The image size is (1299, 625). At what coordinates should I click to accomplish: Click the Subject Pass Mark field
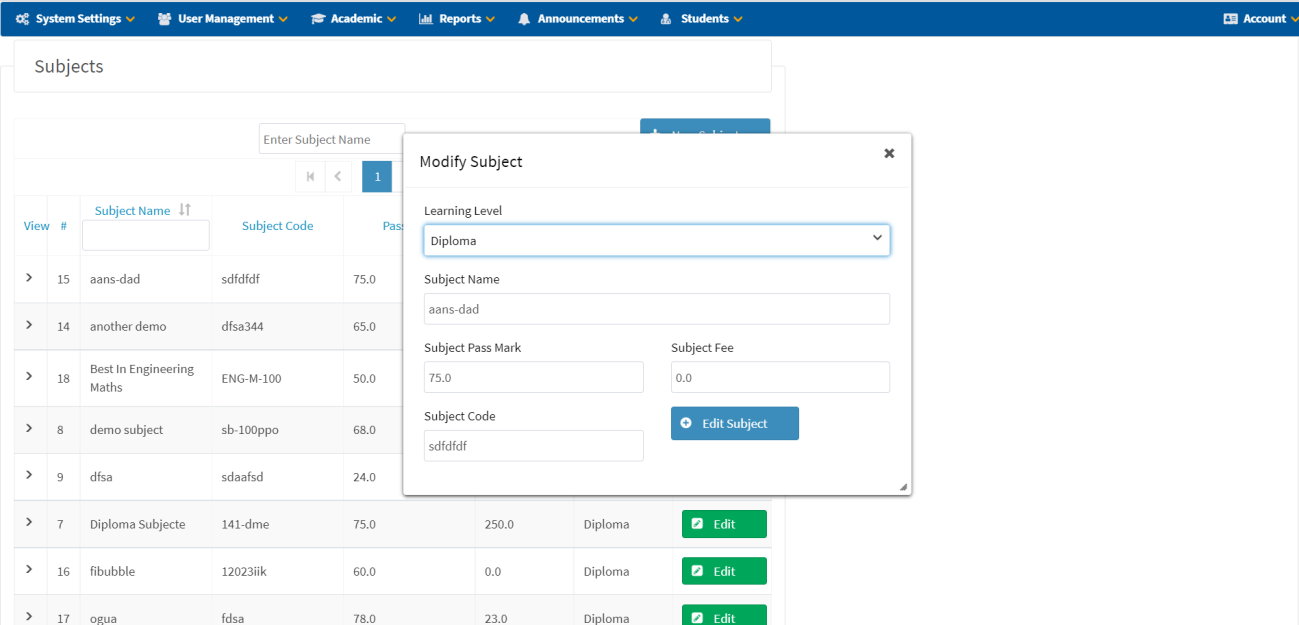(533, 378)
